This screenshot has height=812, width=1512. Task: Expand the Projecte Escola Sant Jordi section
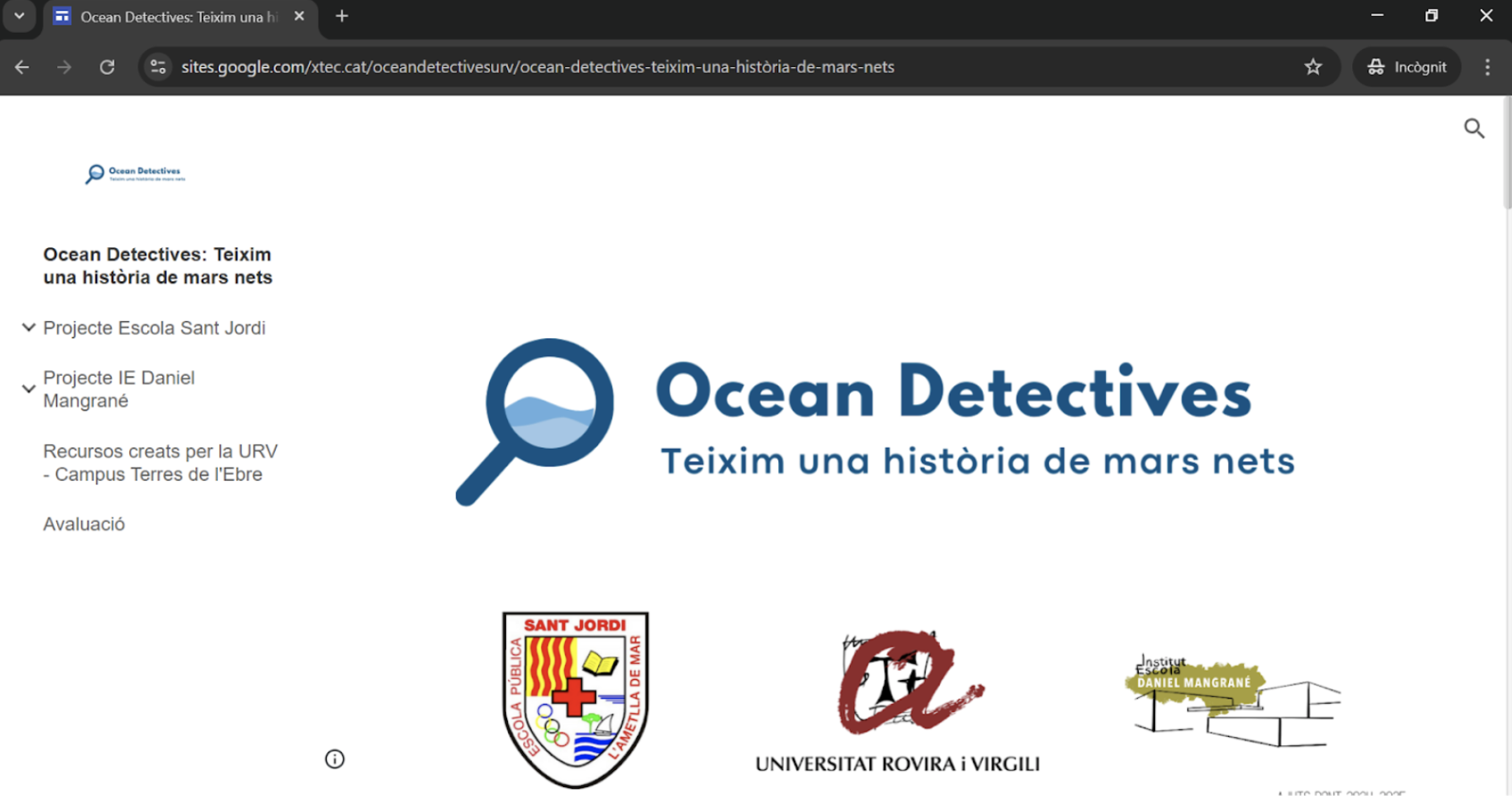click(29, 327)
